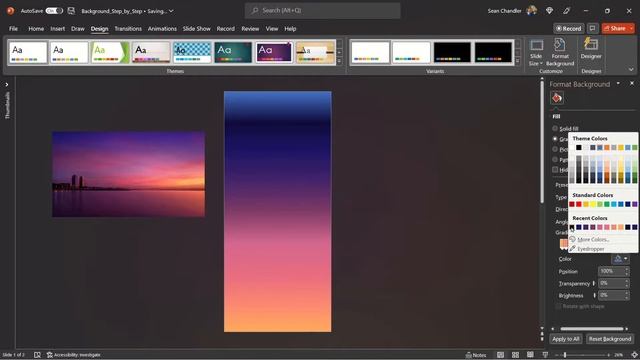Select the Fill paint bucket tab icon
Image resolution: width=640 pixels, height=360 pixels.
[557, 98]
